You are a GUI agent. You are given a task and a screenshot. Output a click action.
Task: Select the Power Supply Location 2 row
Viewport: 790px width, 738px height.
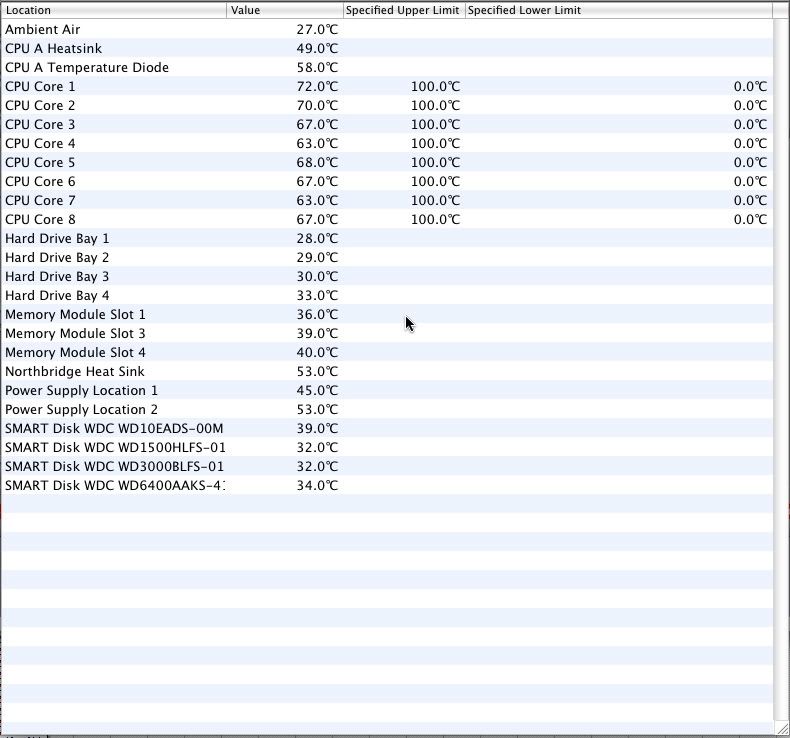387,409
